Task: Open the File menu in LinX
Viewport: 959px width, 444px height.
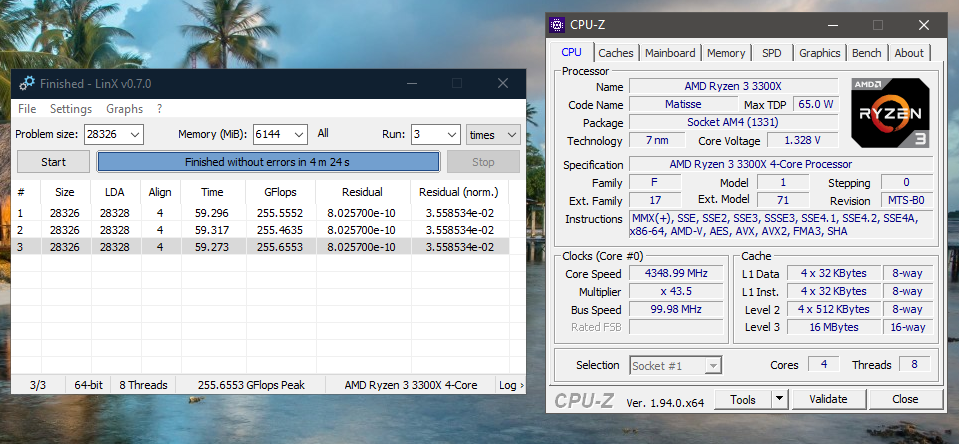Action: (x=27, y=109)
